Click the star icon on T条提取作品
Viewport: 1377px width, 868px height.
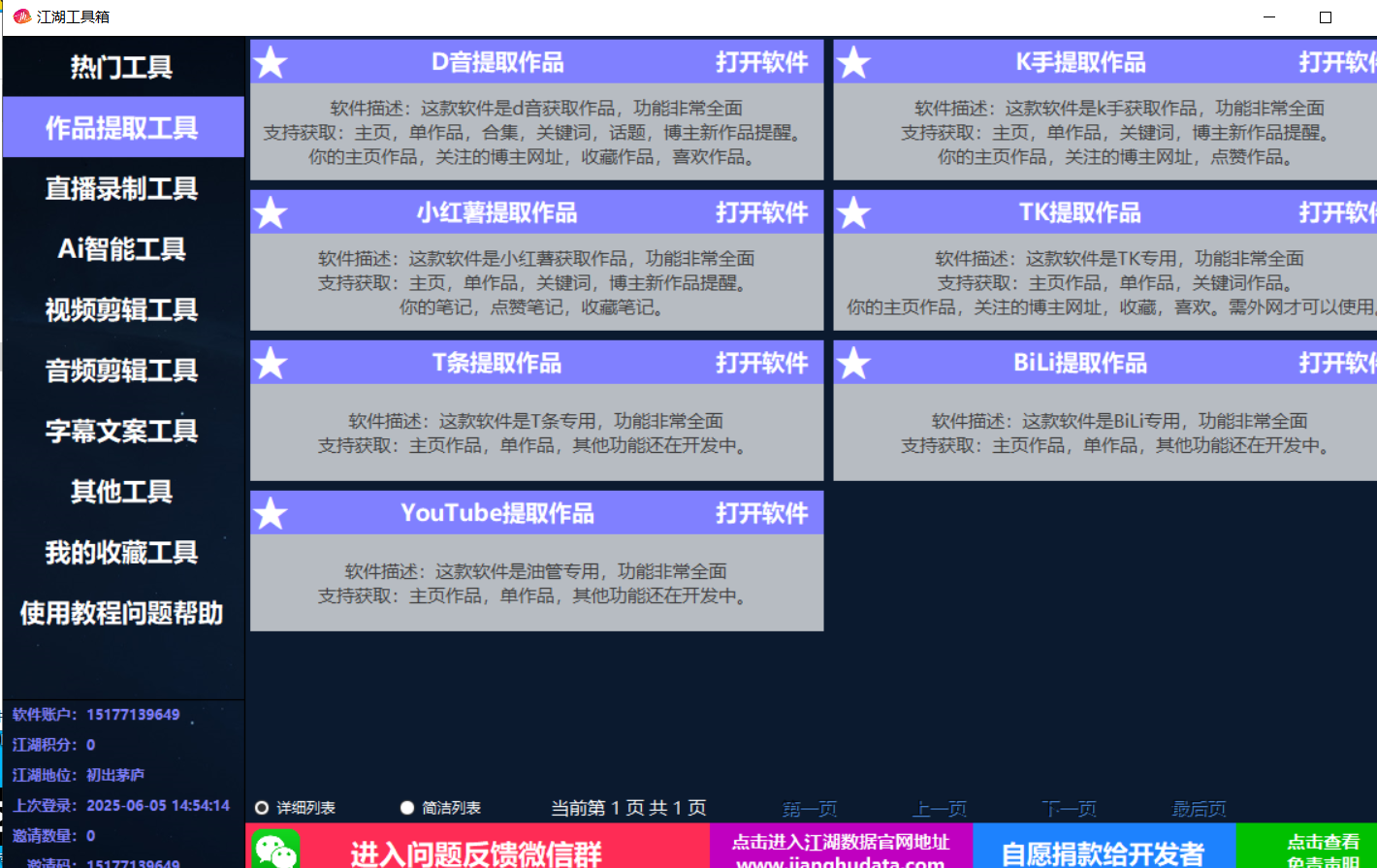tap(271, 364)
